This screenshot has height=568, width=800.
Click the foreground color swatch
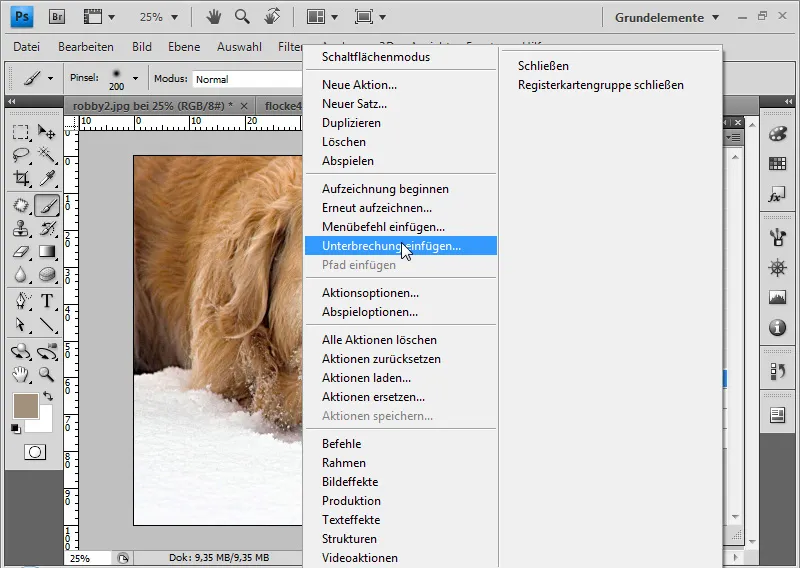pos(25,405)
